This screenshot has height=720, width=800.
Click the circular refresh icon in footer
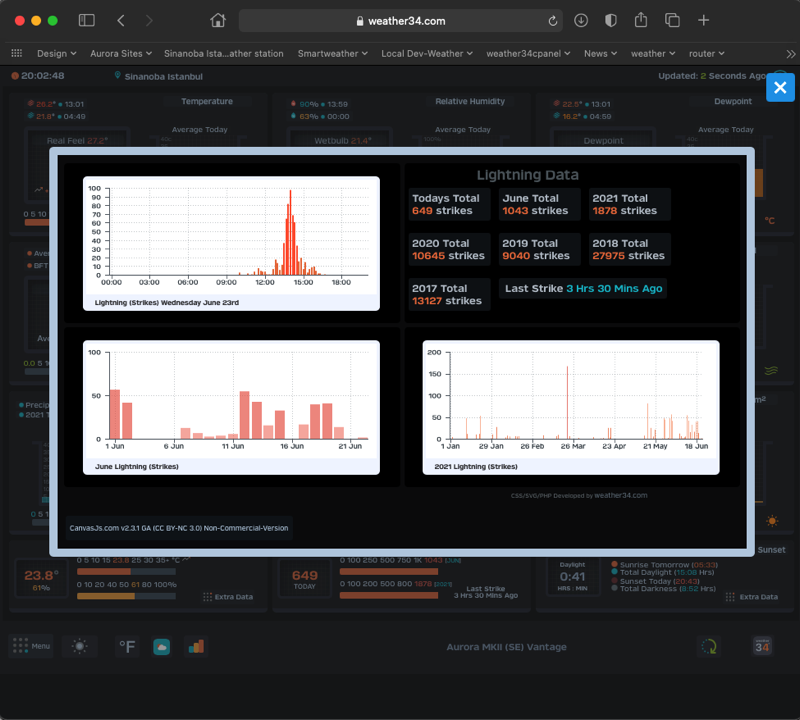(709, 647)
